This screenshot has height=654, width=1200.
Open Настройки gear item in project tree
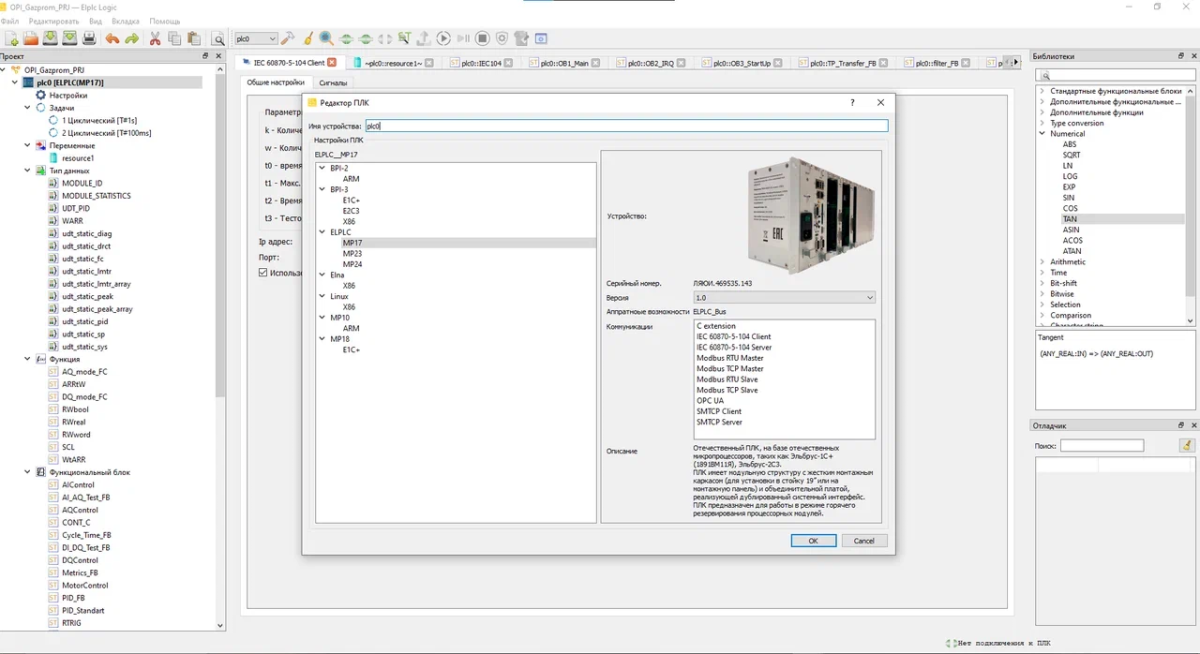pyautogui.click(x=68, y=95)
